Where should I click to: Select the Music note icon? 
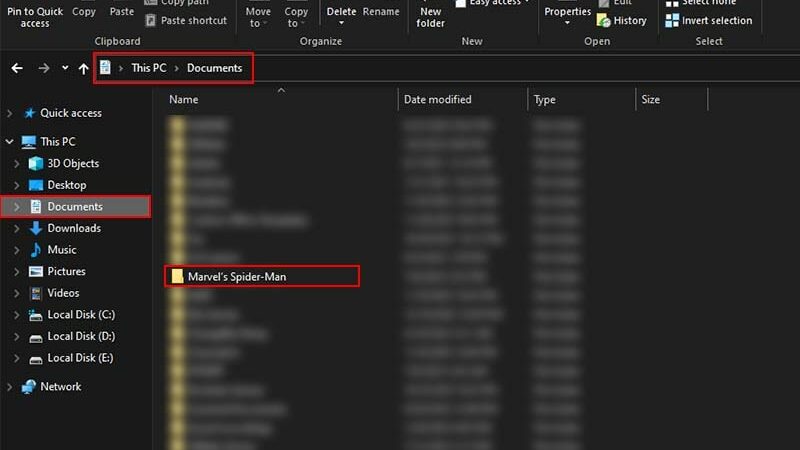coord(36,249)
